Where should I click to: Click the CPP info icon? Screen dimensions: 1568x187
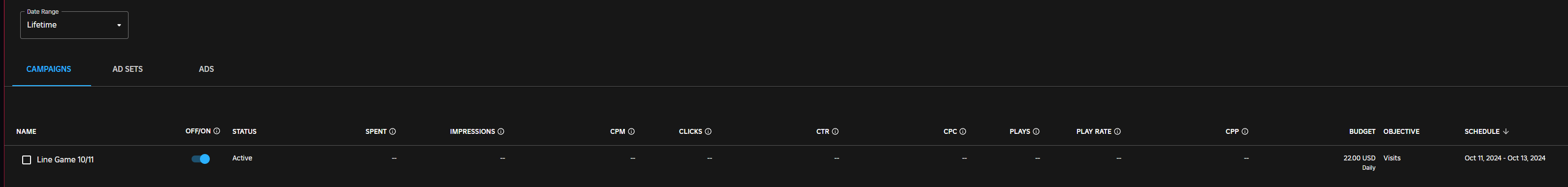tap(1245, 131)
